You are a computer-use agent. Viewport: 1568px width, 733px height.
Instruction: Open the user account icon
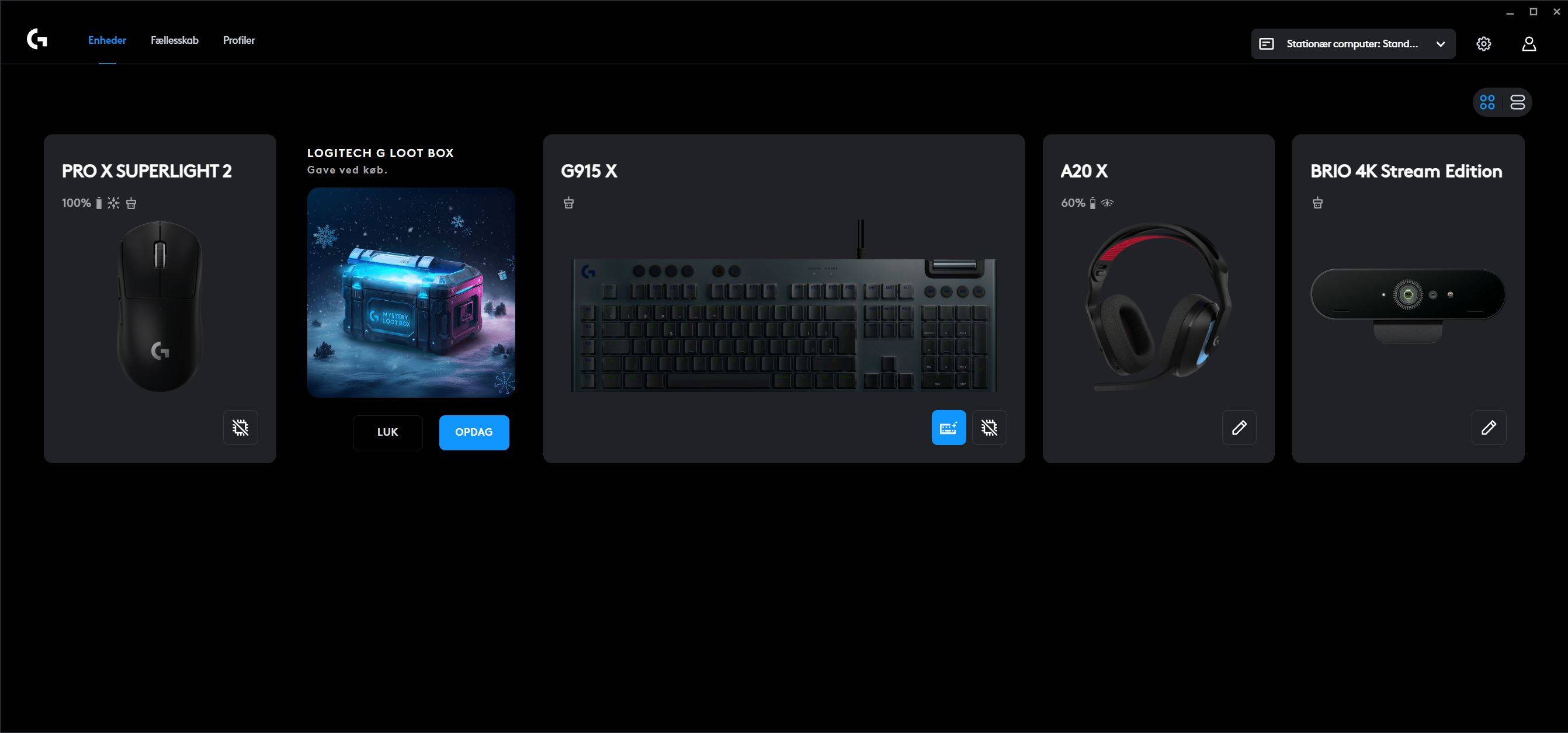1529,44
